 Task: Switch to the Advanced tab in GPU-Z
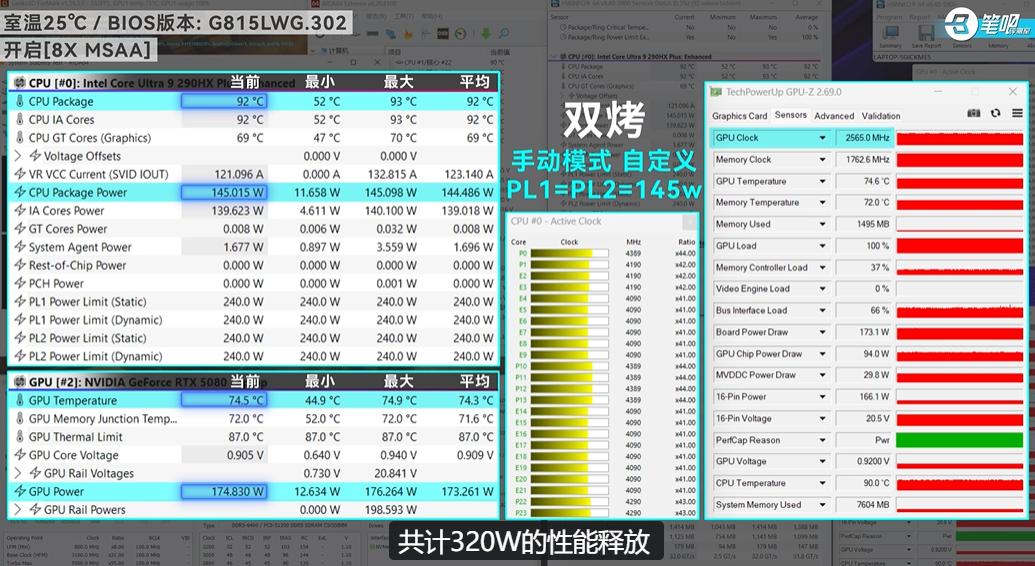click(834, 116)
